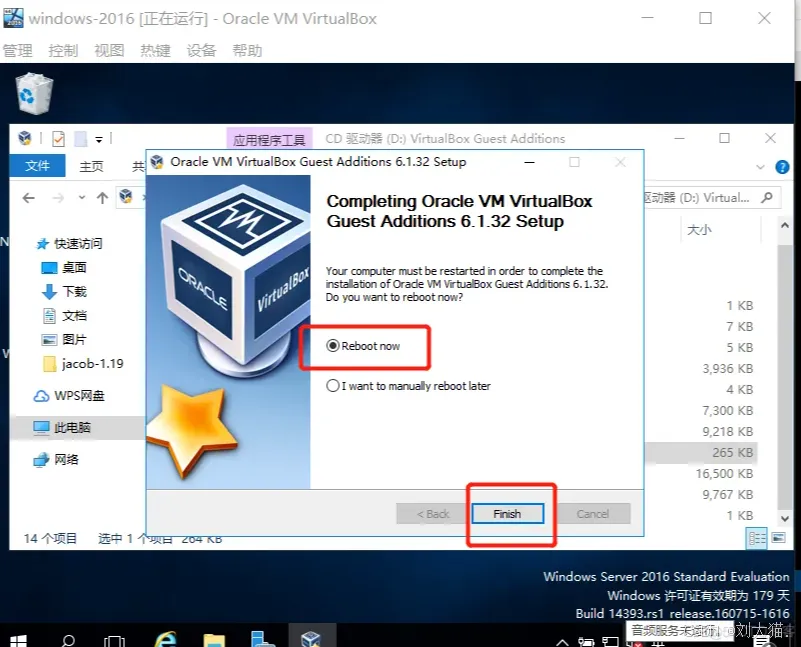Go back in Explorer navigation
The width and height of the screenshot is (801, 647).
[29, 198]
